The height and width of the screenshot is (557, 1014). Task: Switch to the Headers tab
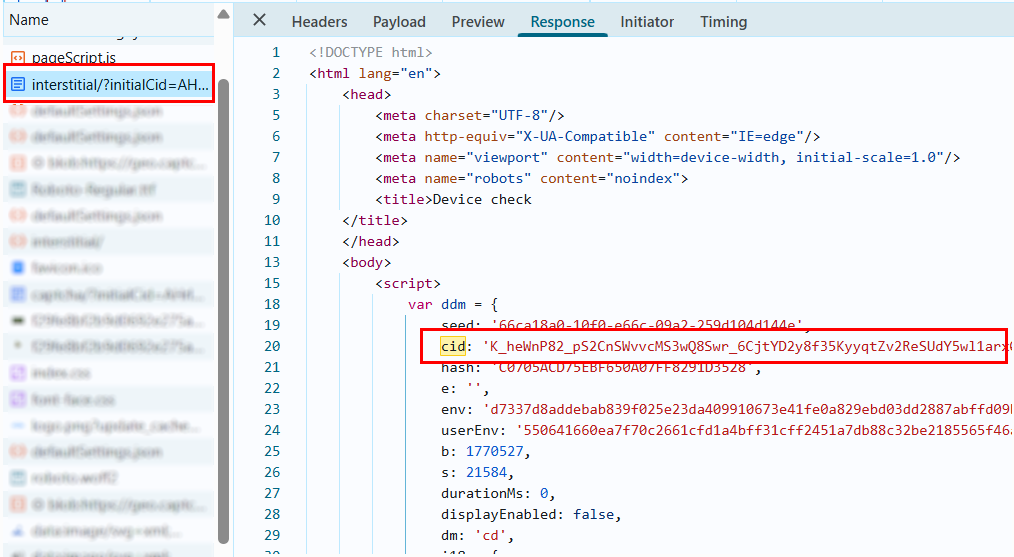click(319, 22)
